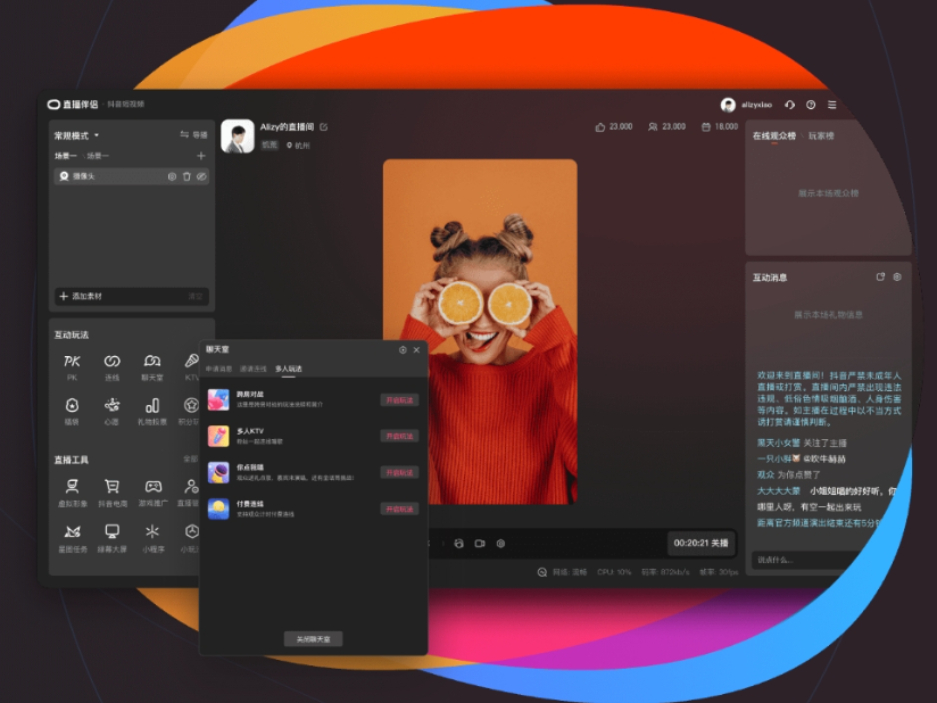Expand the 常规模式 mode dropdown
Screen dimensions: 937x703
(77, 136)
